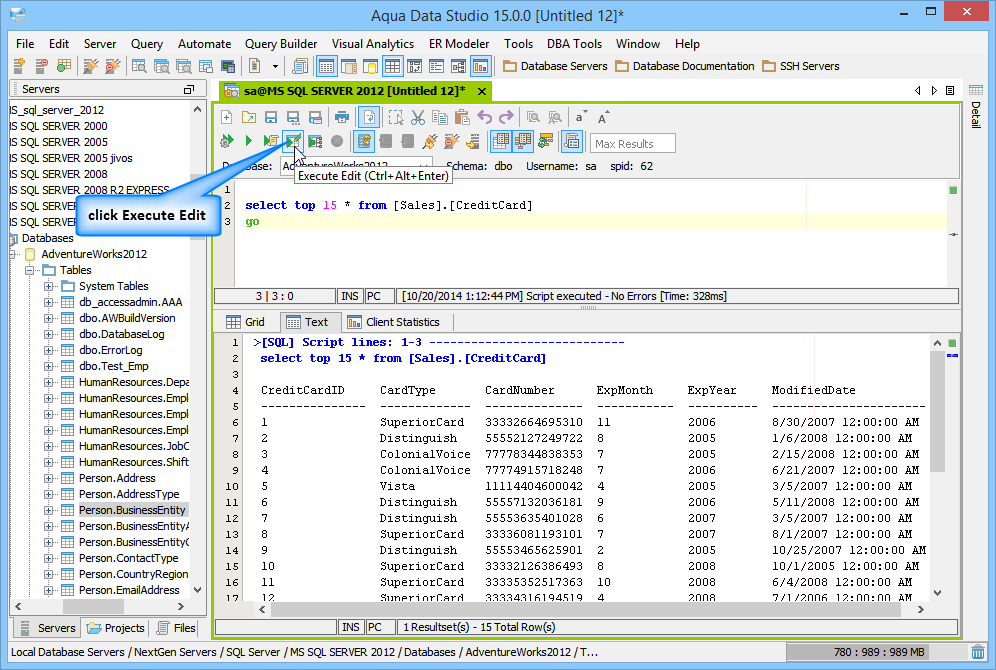Click the results pane horizontal scrollbar
This screenshot has width=996, height=670.
[586, 609]
